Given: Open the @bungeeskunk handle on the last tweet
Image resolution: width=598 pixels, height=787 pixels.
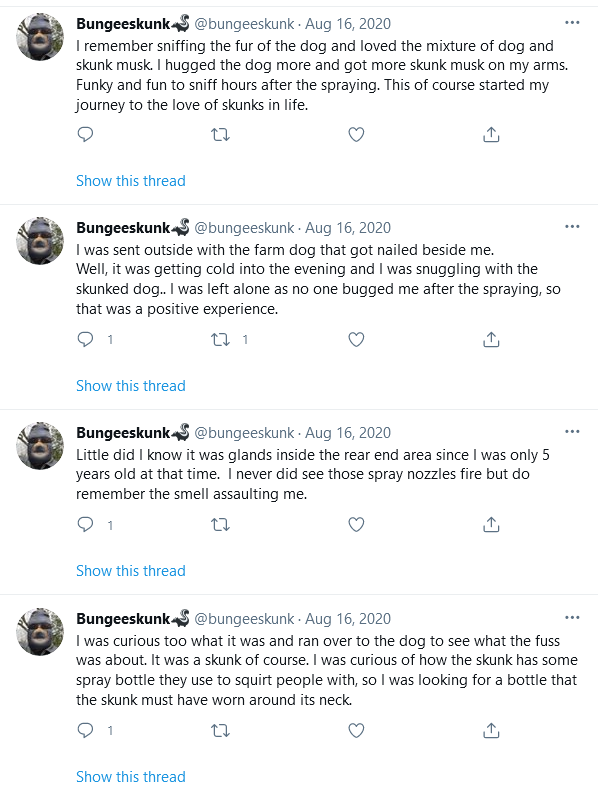Looking at the screenshot, I should point(244,619).
